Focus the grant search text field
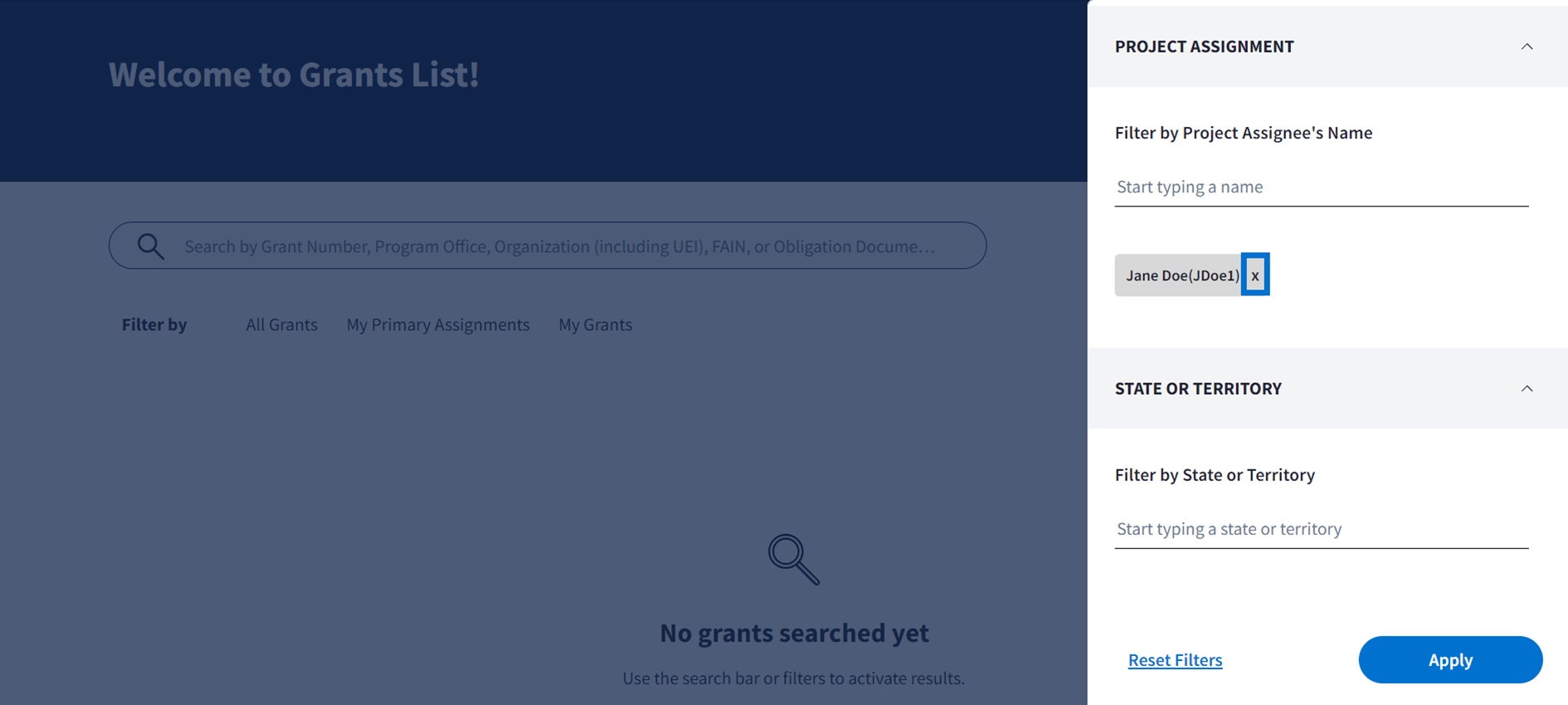Screen dimensions: 1568x705 (559, 246)
